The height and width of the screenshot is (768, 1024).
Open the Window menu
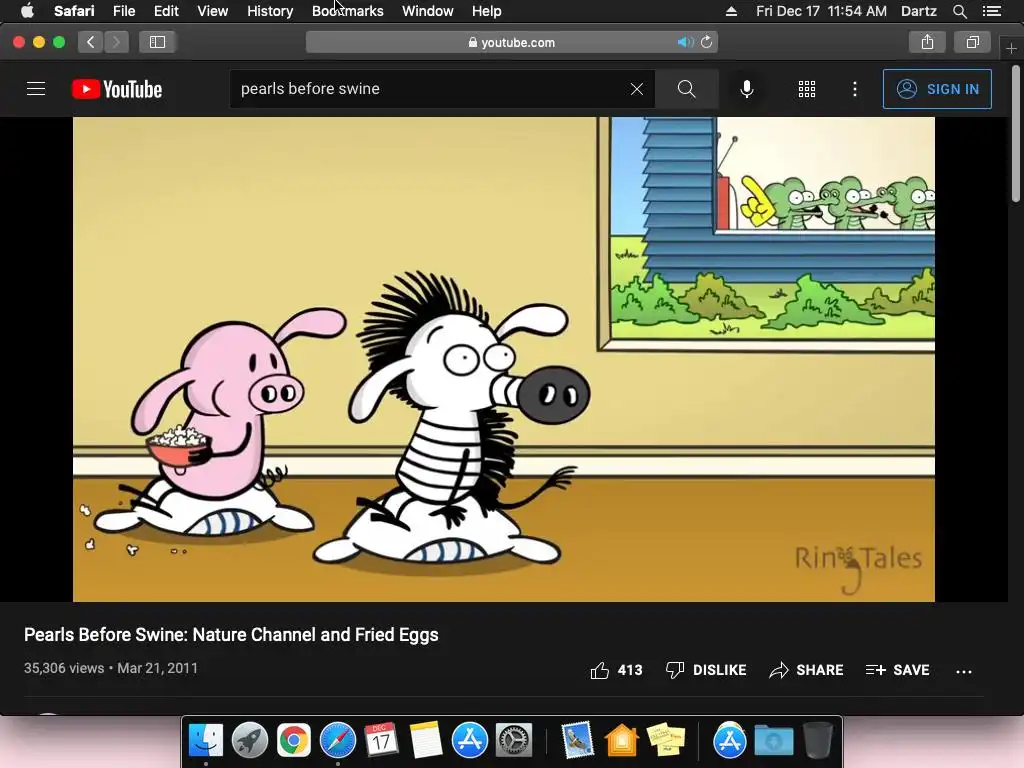point(428,11)
